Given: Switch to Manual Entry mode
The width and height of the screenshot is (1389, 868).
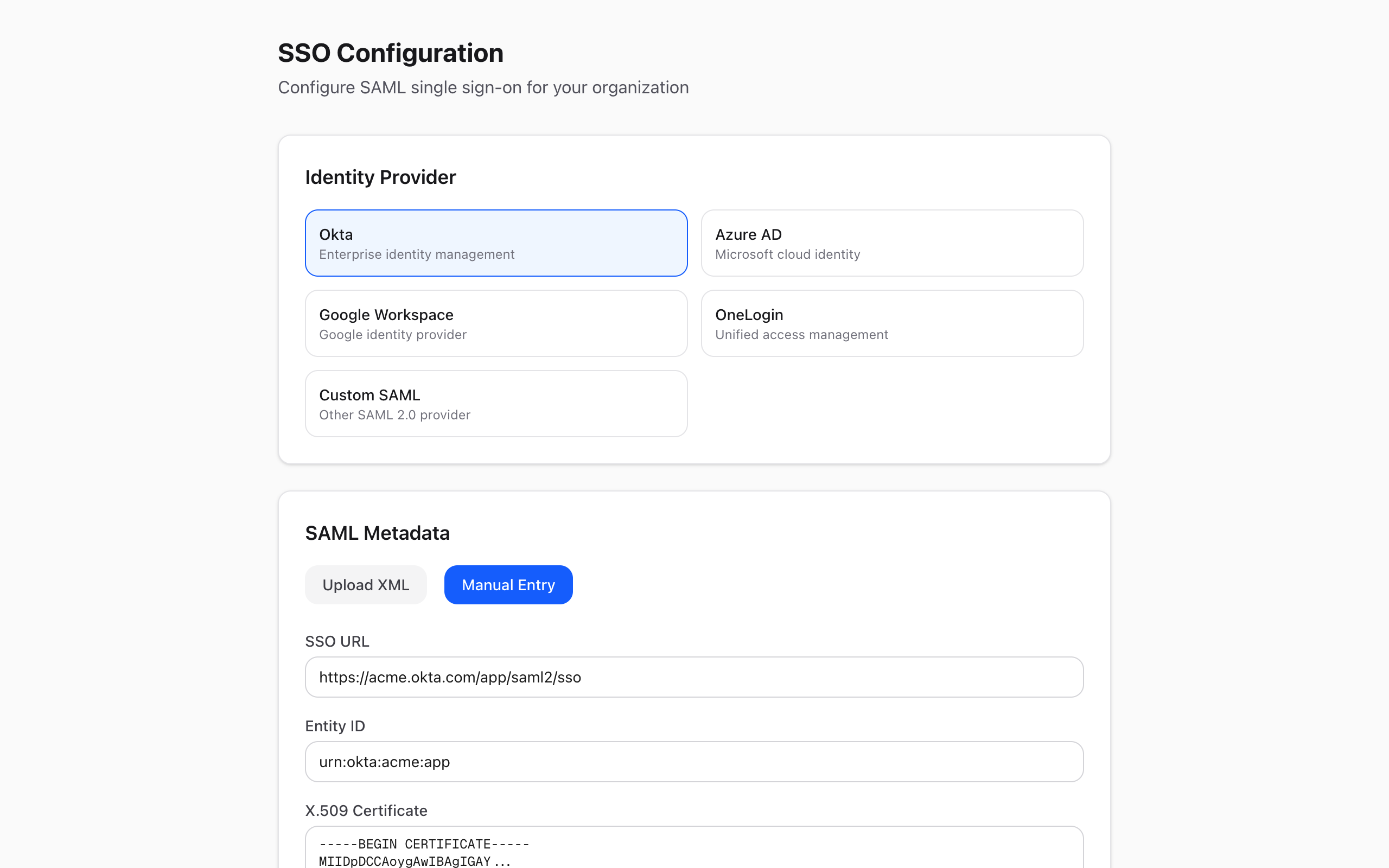Looking at the screenshot, I should pos(508,584).
